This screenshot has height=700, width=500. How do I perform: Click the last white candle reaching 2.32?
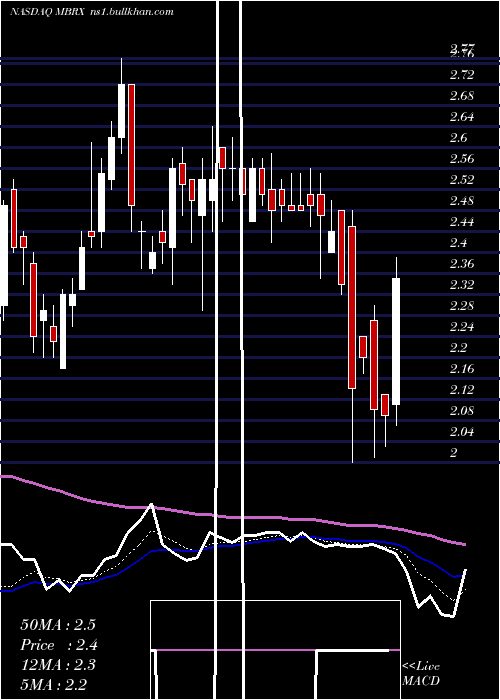[x=396, y=342]
